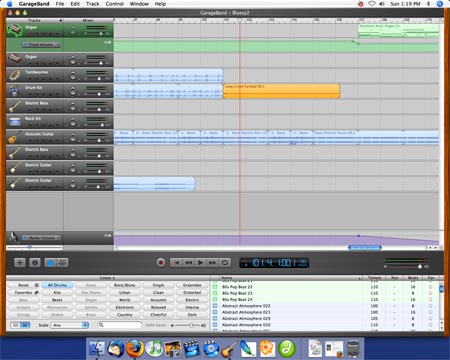Screen dimensions: 450x360
Task: Click the Reset button in loop browser
Action: (23, 285)
